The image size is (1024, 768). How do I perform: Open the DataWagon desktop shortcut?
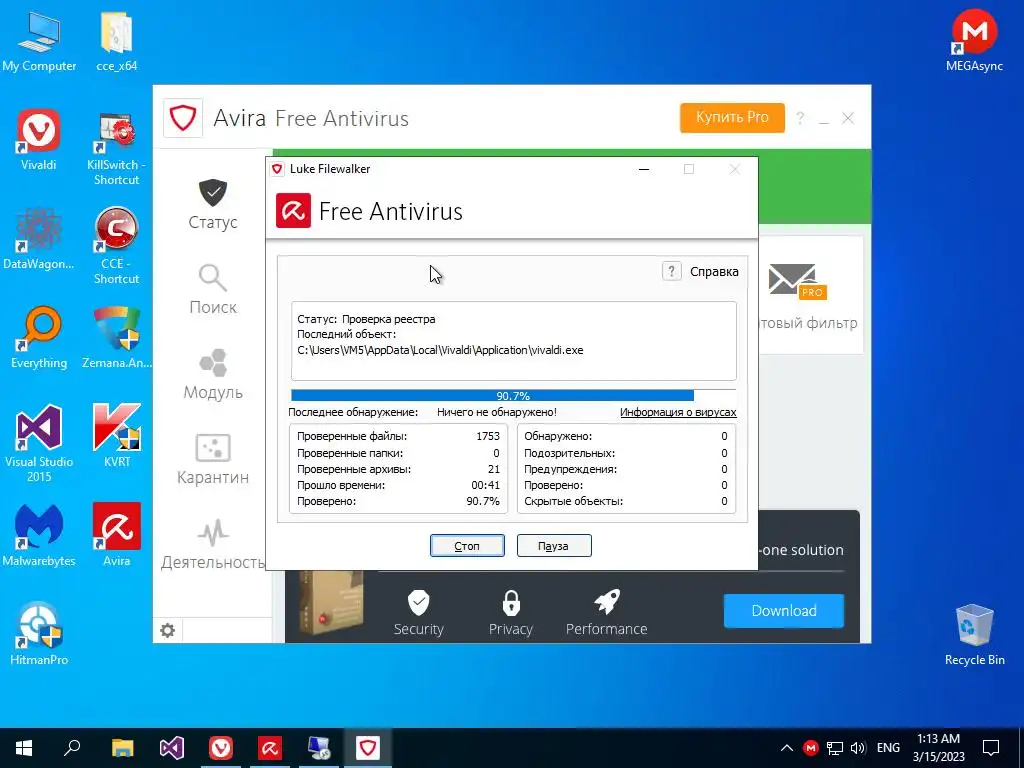click(x=39, y=239)
